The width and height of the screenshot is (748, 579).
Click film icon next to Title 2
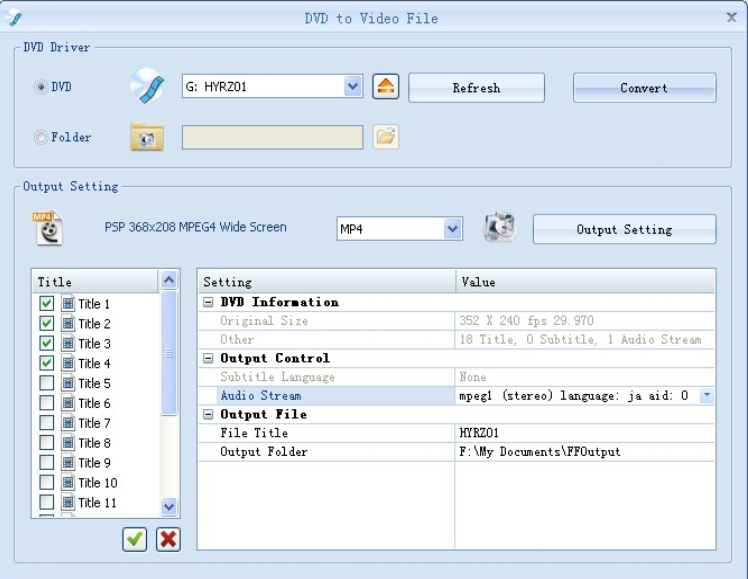(x=68, y=323)
